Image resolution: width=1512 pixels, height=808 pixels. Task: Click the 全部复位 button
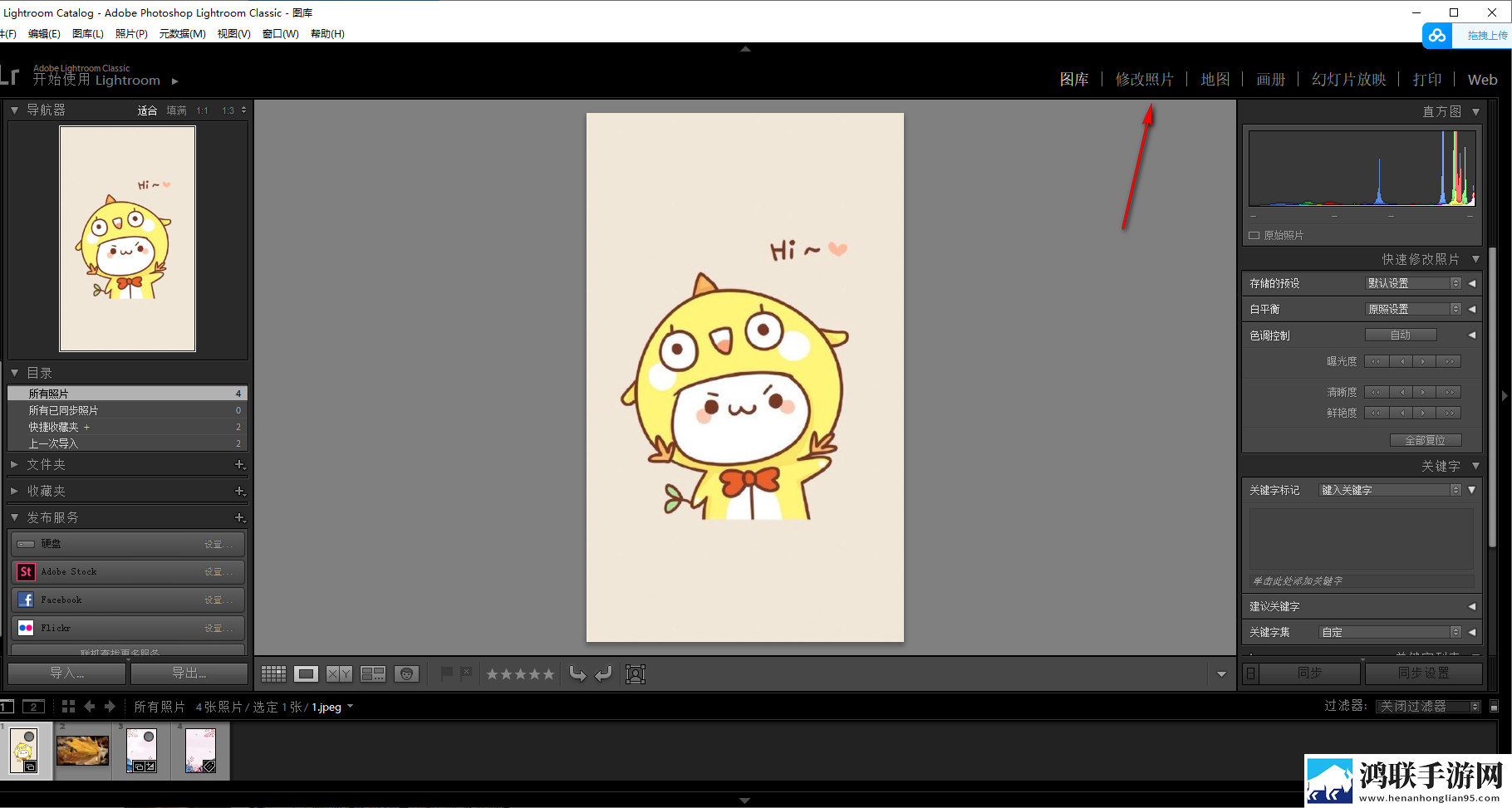click(1426, 440)
